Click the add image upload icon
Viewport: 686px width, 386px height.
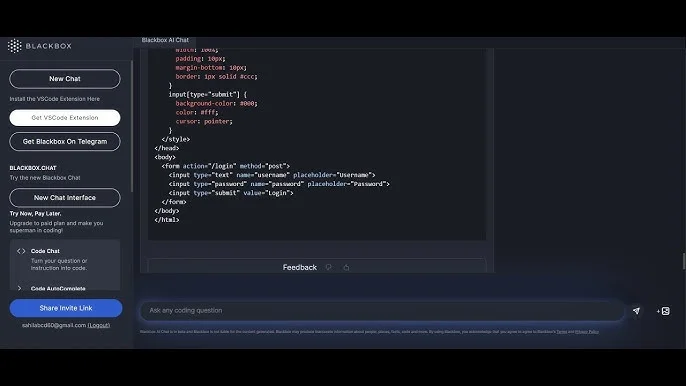click(663, 311)
